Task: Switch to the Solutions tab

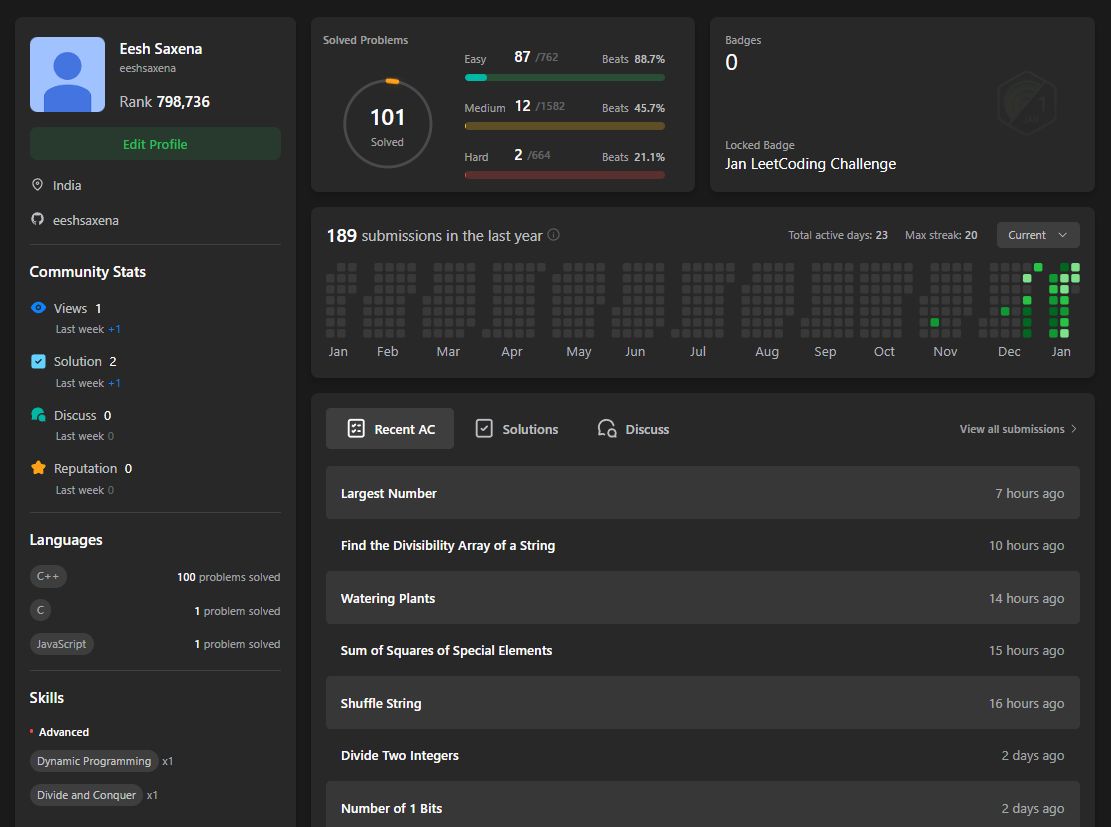Action: pyautogui.click(x=516, y=429)
